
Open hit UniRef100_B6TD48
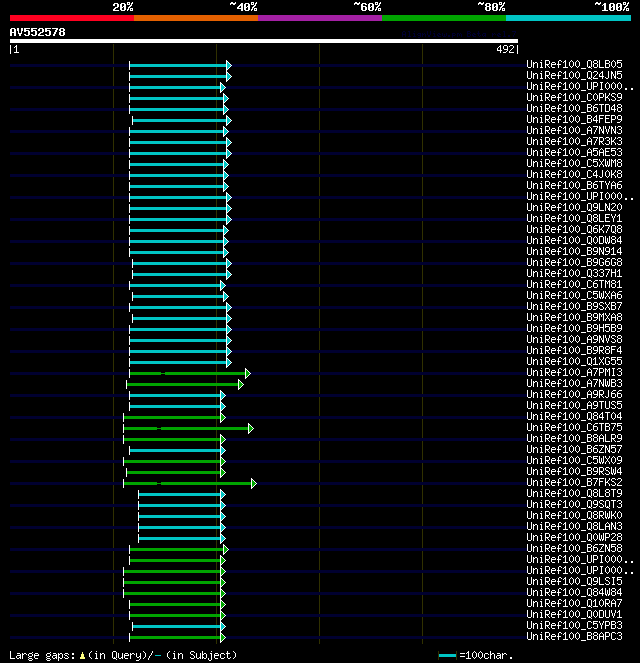(x=574, y=108)
